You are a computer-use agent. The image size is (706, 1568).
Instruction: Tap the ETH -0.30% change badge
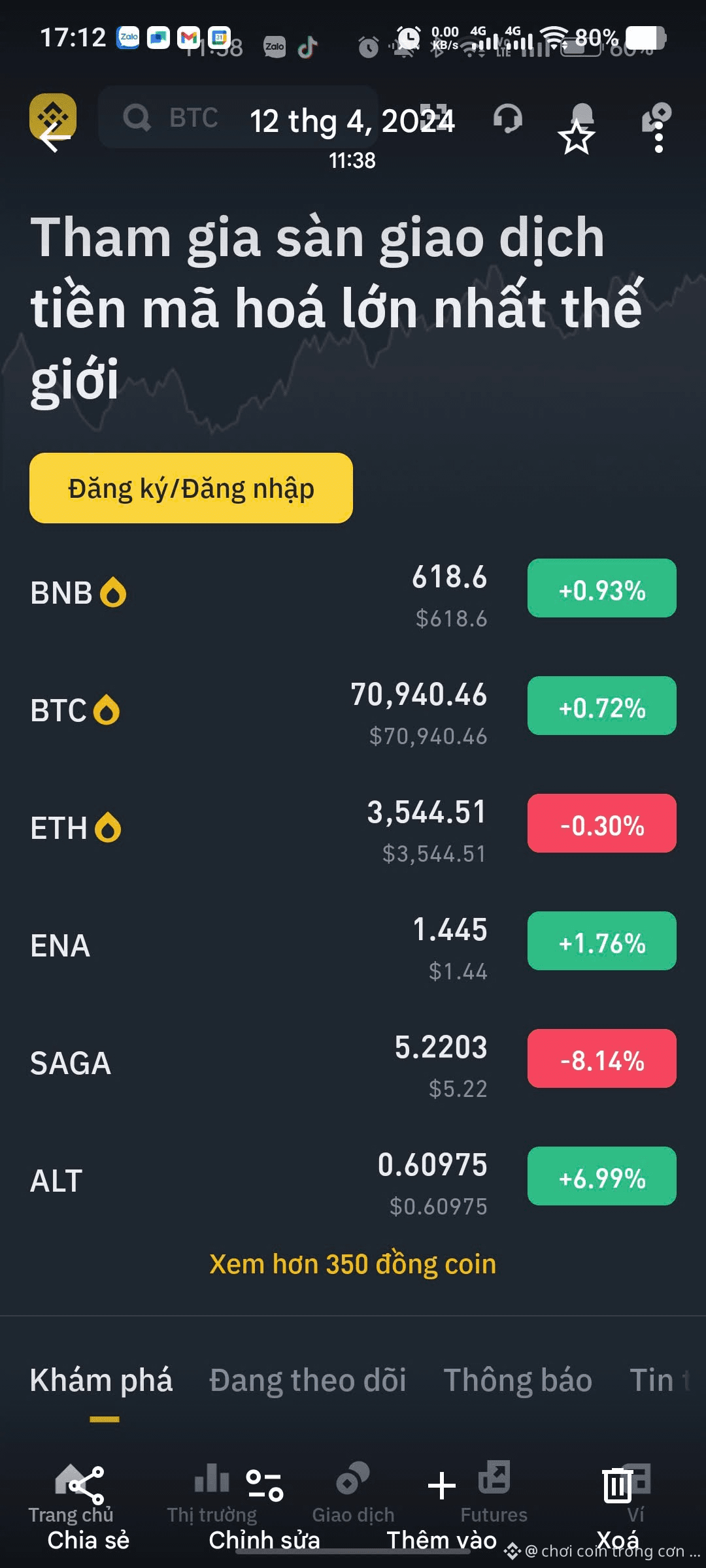click(601, 823)
